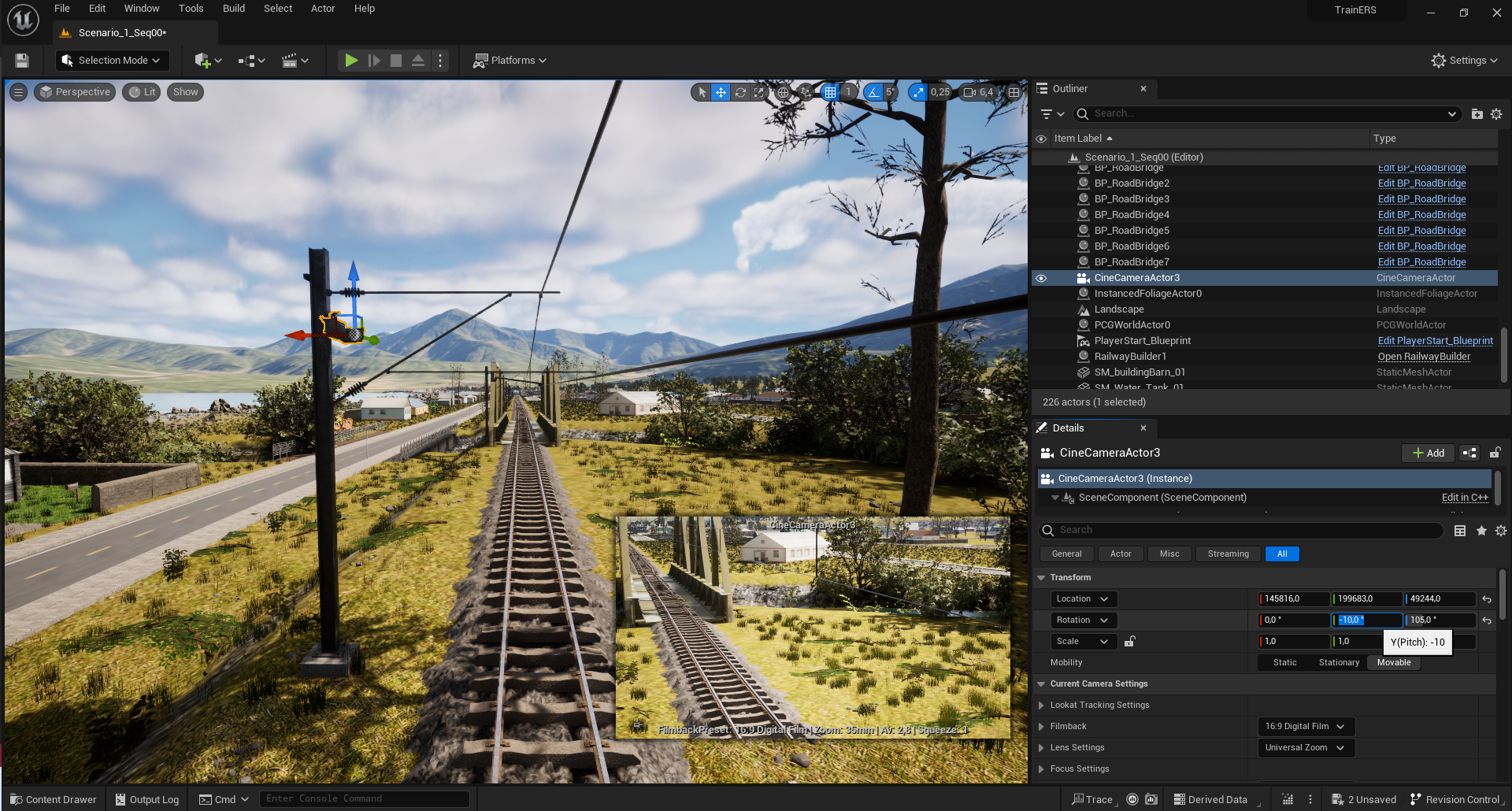Open the Tools menu

click(191, 9)
